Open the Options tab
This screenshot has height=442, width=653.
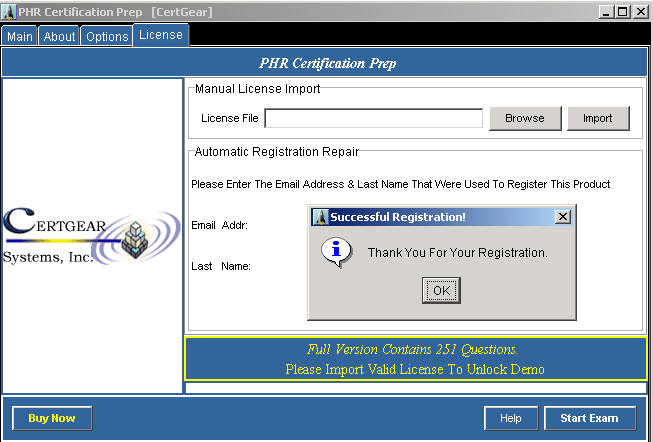coord(107,36)
